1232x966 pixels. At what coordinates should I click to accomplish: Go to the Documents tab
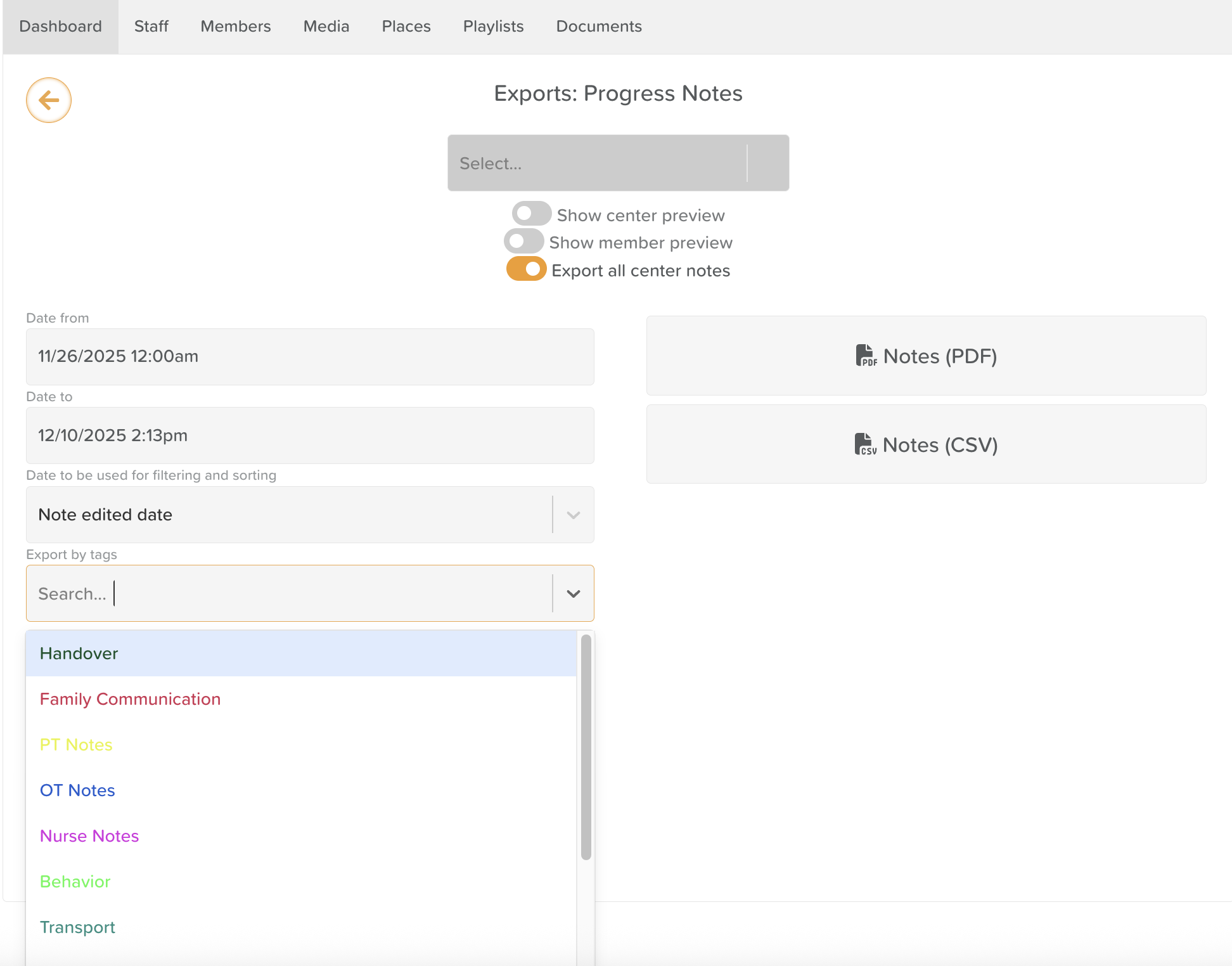coord(599,27)
